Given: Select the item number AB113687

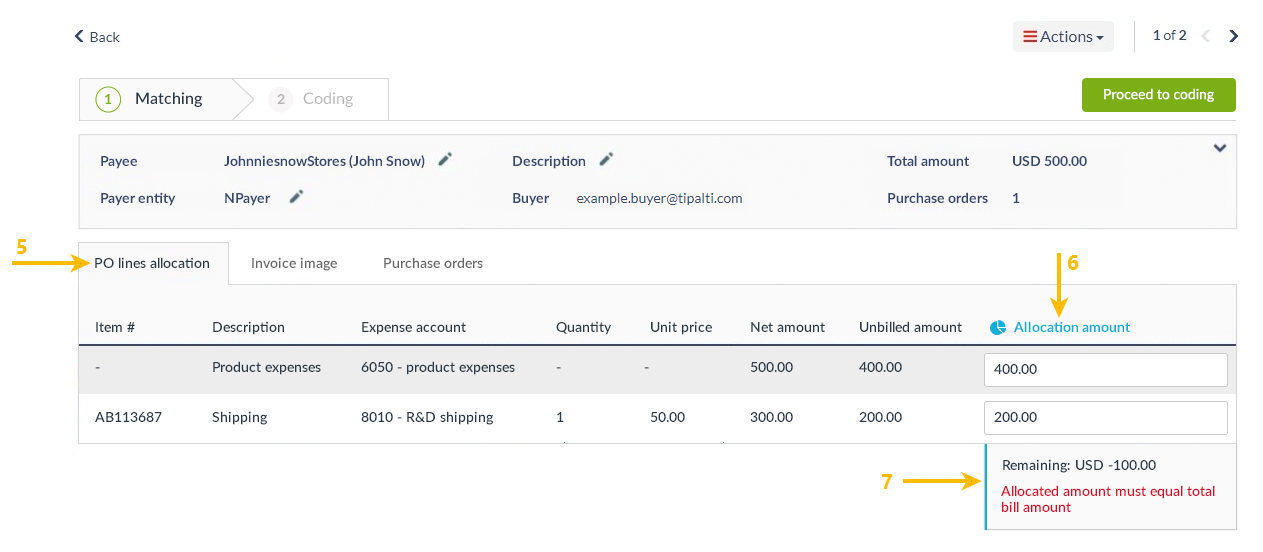Looking at the screenshot, I should tap(128, 417).
